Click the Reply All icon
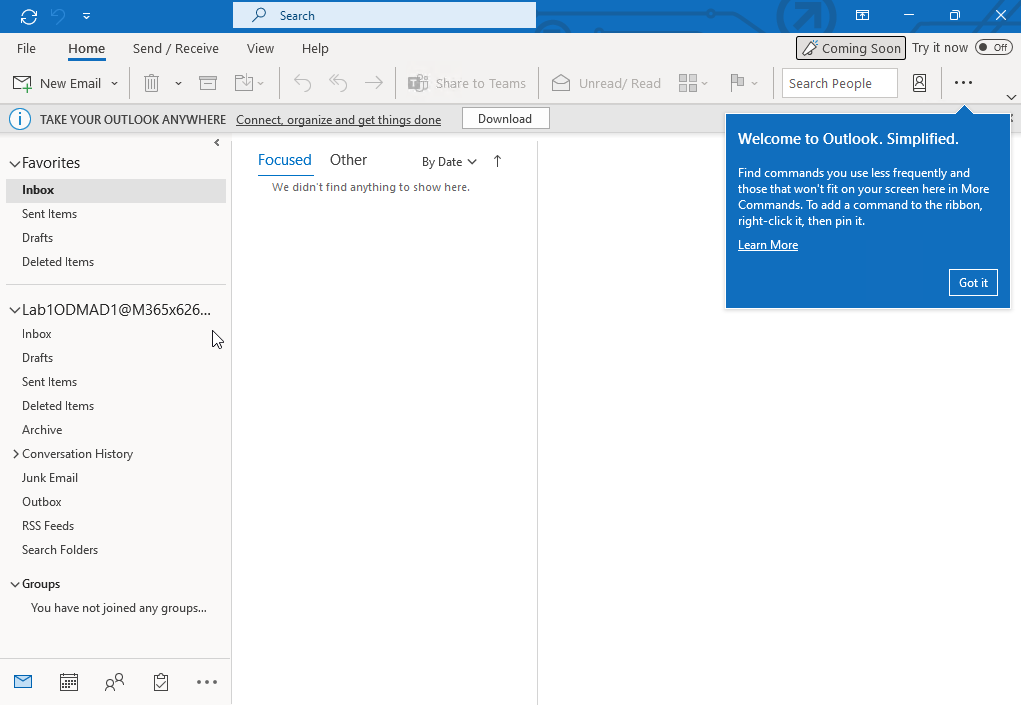 338,83
